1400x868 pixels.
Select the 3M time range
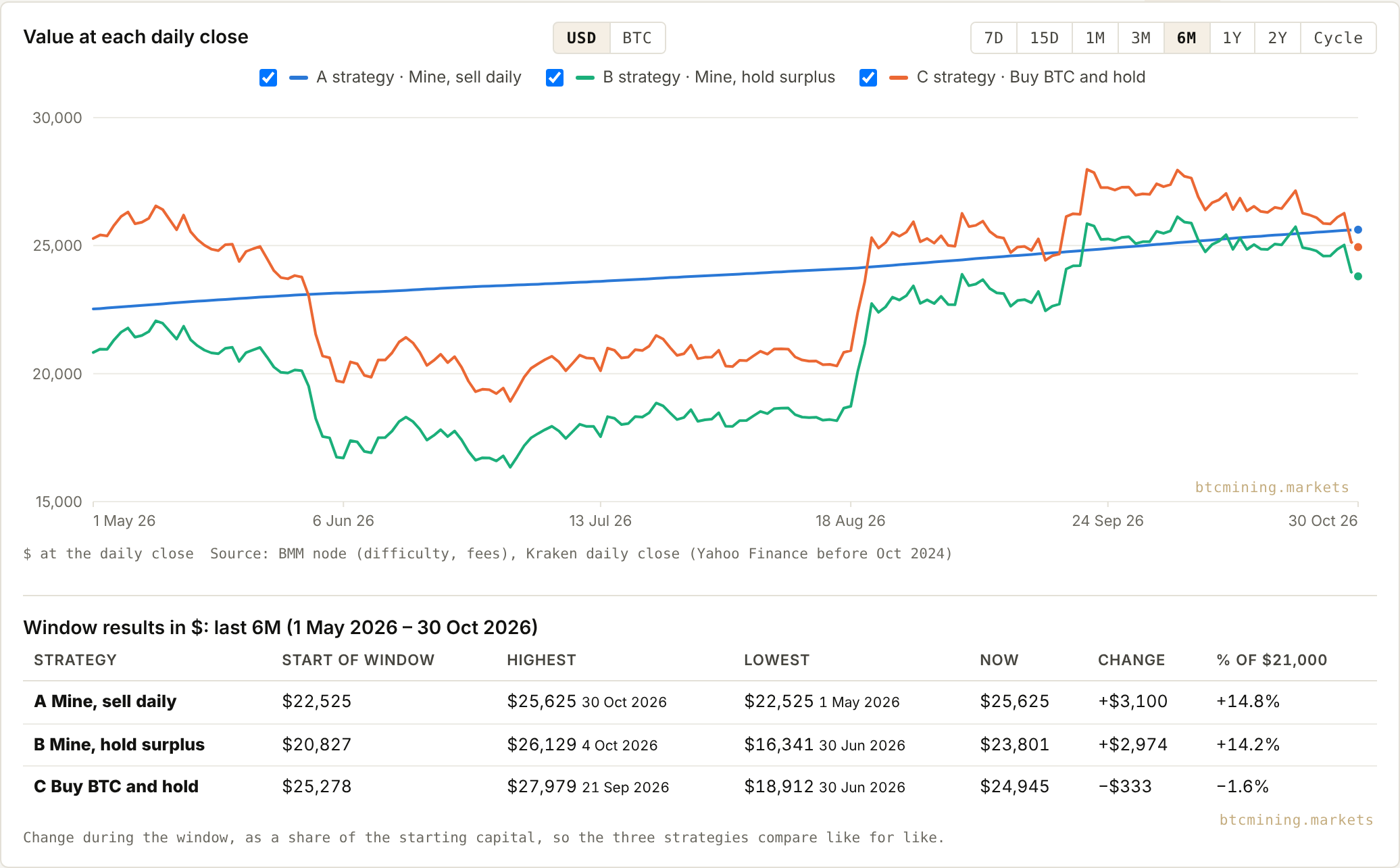click(x=1141, y=38)
